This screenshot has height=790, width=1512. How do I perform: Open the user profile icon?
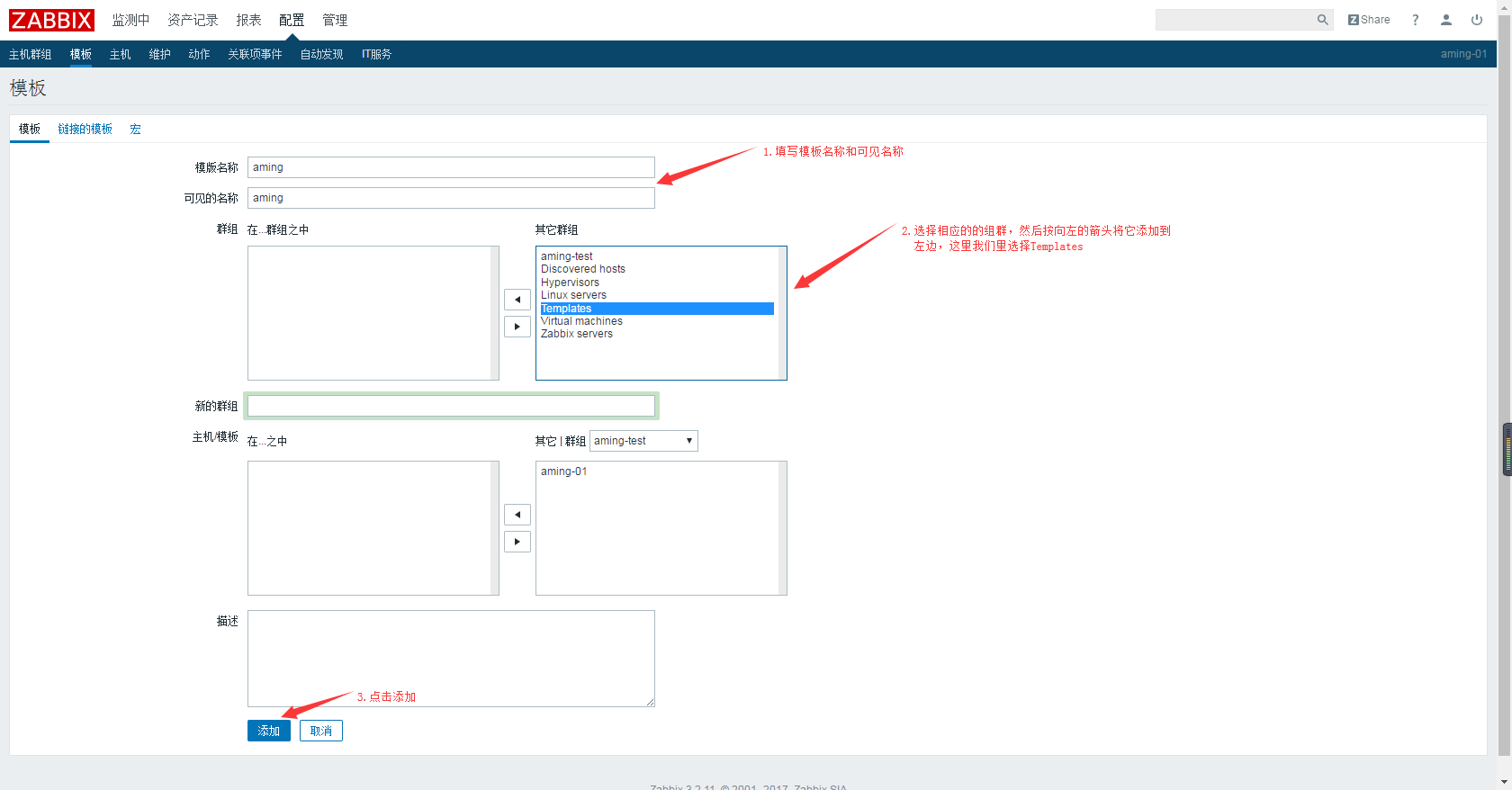pyautogui.click(x=1446, y=20)
